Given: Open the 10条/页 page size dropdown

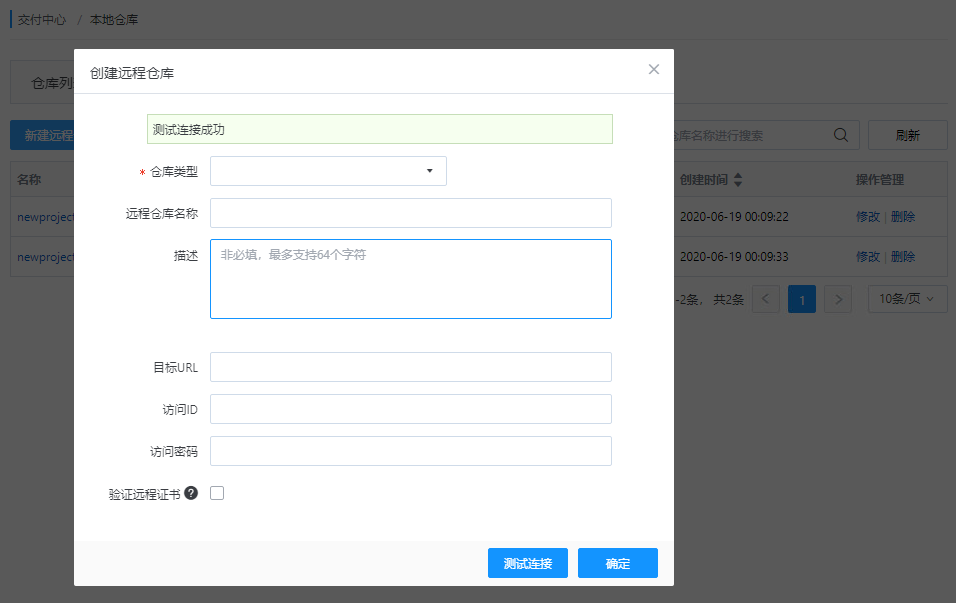Looking at the screenshot, I should point(907,299).
